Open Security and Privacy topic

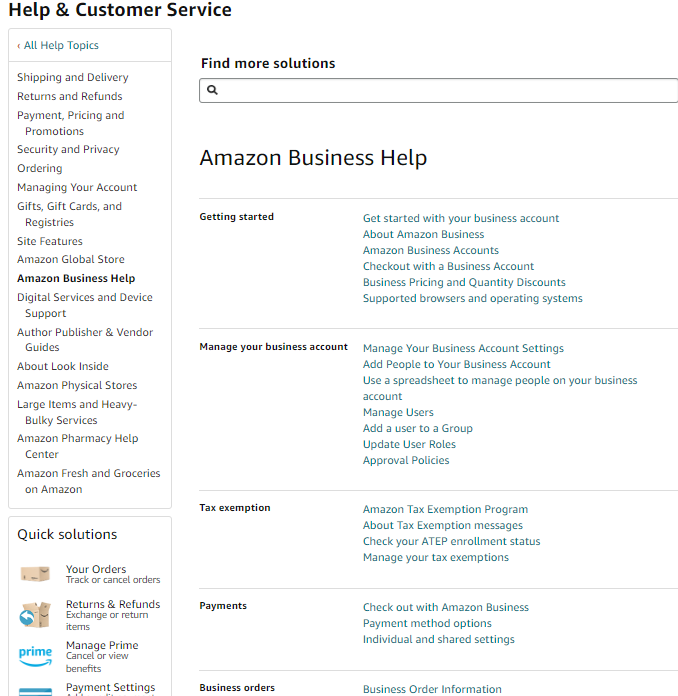click(68, 149)
